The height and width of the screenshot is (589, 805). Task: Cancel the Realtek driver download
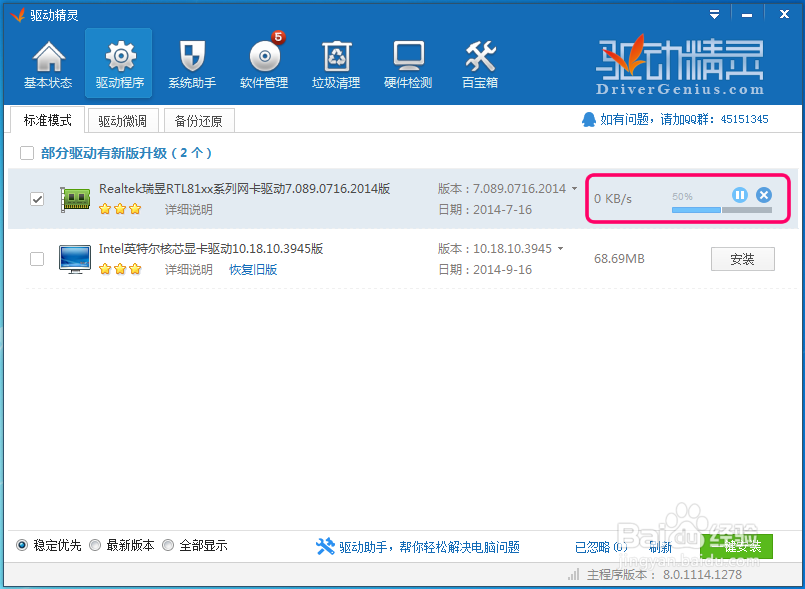(763, 195)
